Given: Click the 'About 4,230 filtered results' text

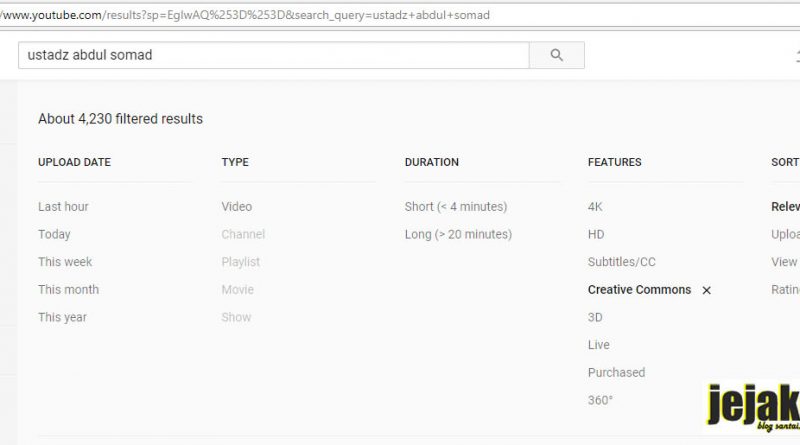Looking at the screenshot, I should pos(120,119).
